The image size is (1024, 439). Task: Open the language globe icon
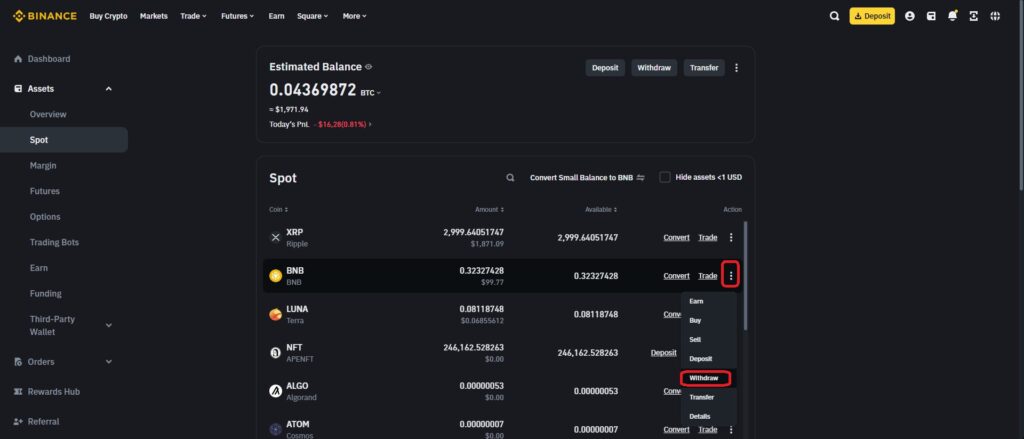click(995, 16)
